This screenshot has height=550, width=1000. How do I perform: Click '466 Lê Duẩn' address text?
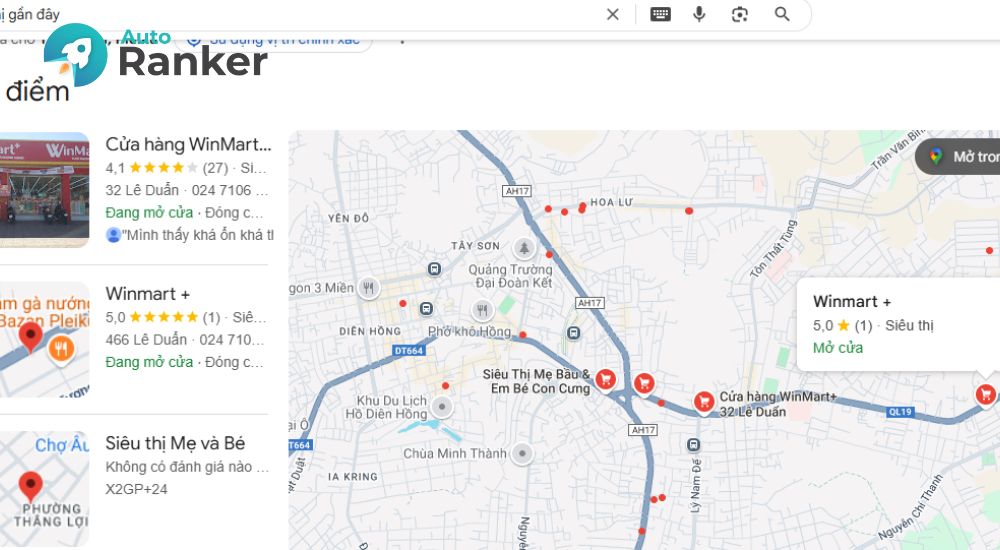tap(146, 339)
